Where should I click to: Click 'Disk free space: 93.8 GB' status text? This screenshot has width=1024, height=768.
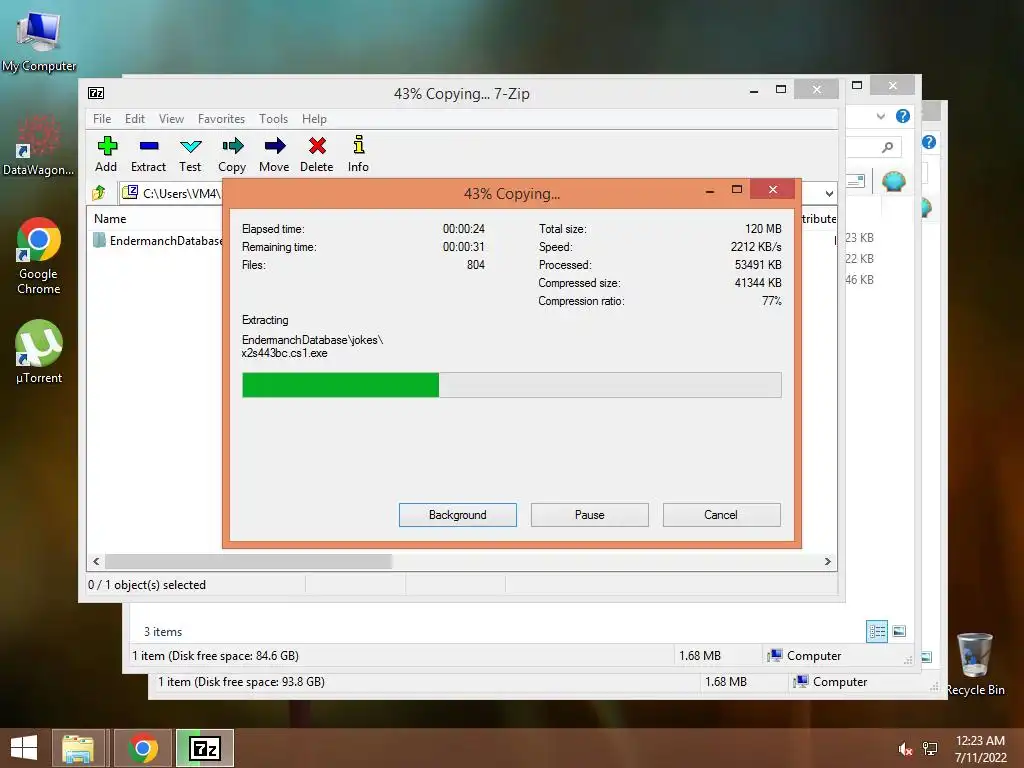260,682
